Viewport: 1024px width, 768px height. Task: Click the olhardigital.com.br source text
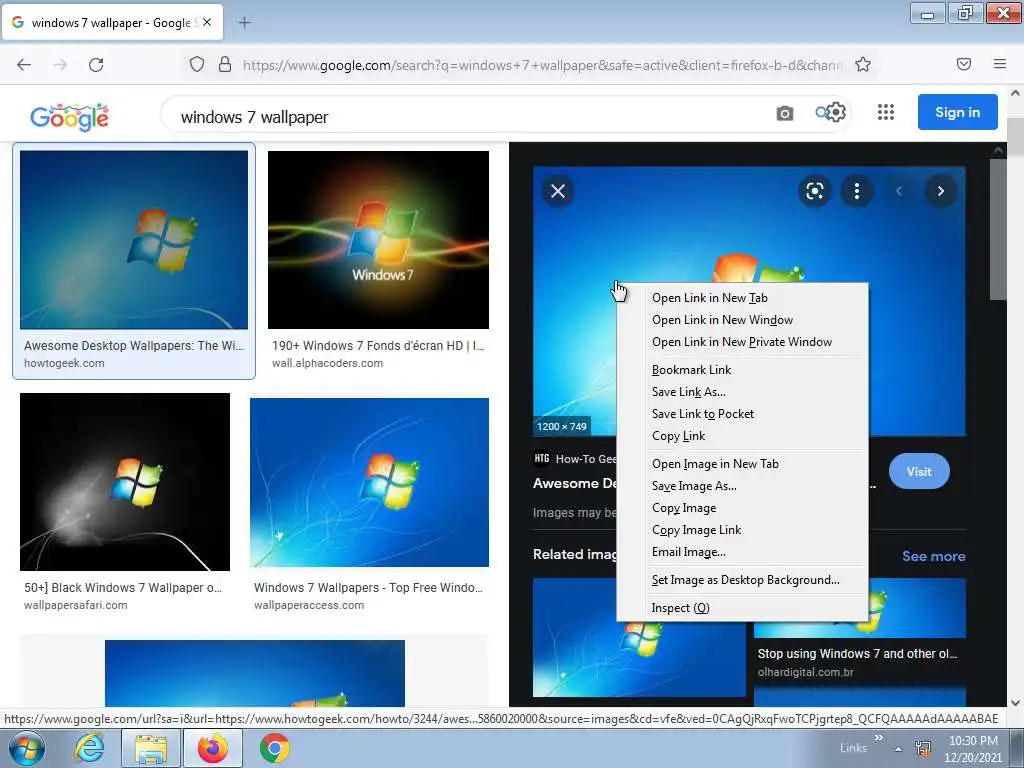[805, 672]
